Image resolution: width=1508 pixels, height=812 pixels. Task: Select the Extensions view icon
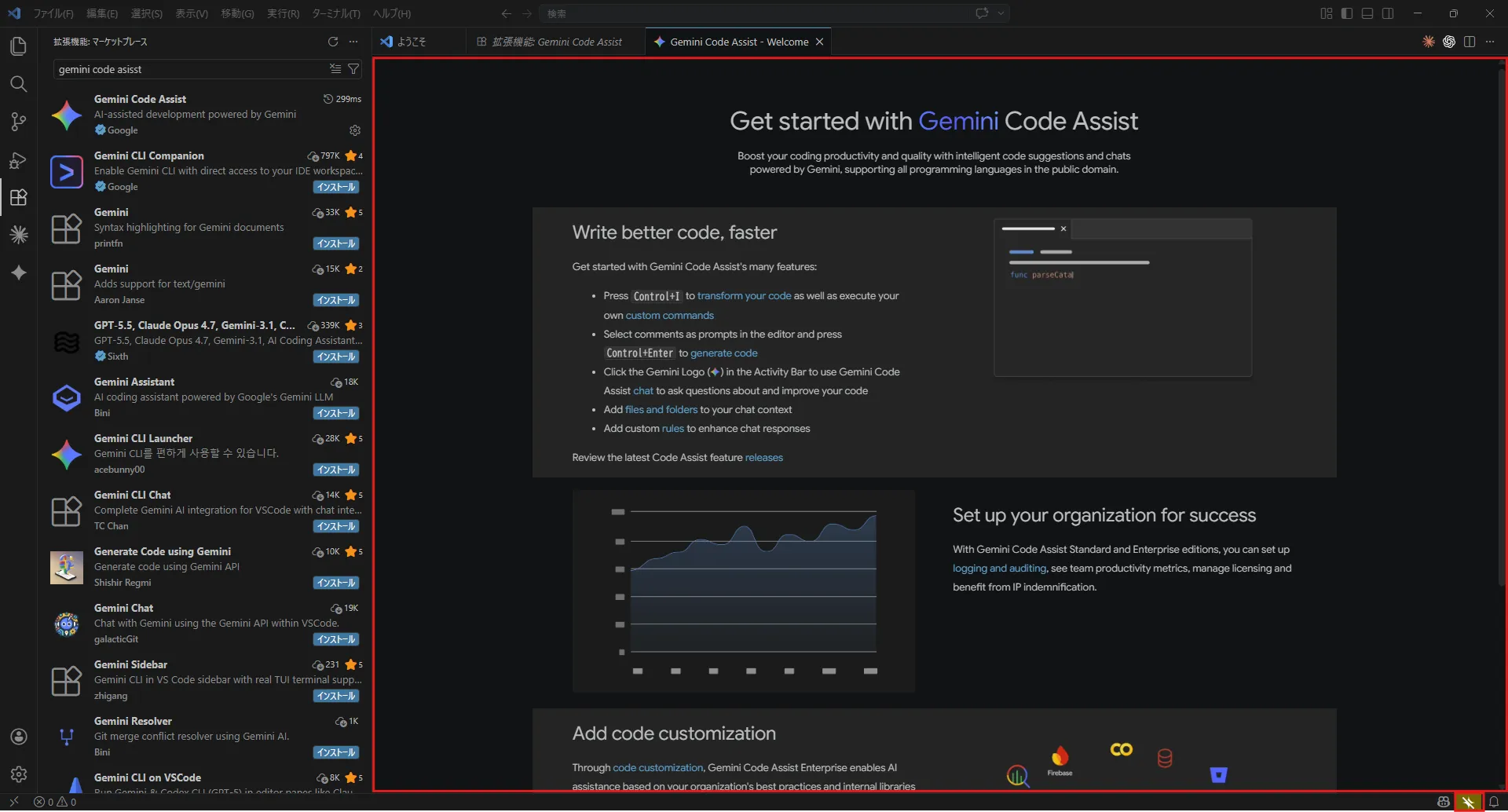click(x=18, y=197)
